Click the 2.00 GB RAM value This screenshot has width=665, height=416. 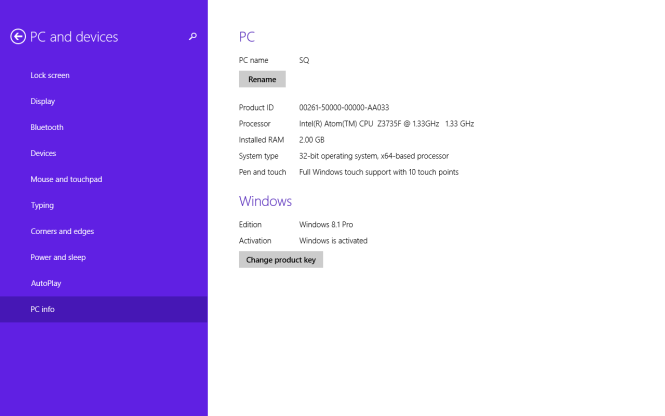[x=312, y=140]
